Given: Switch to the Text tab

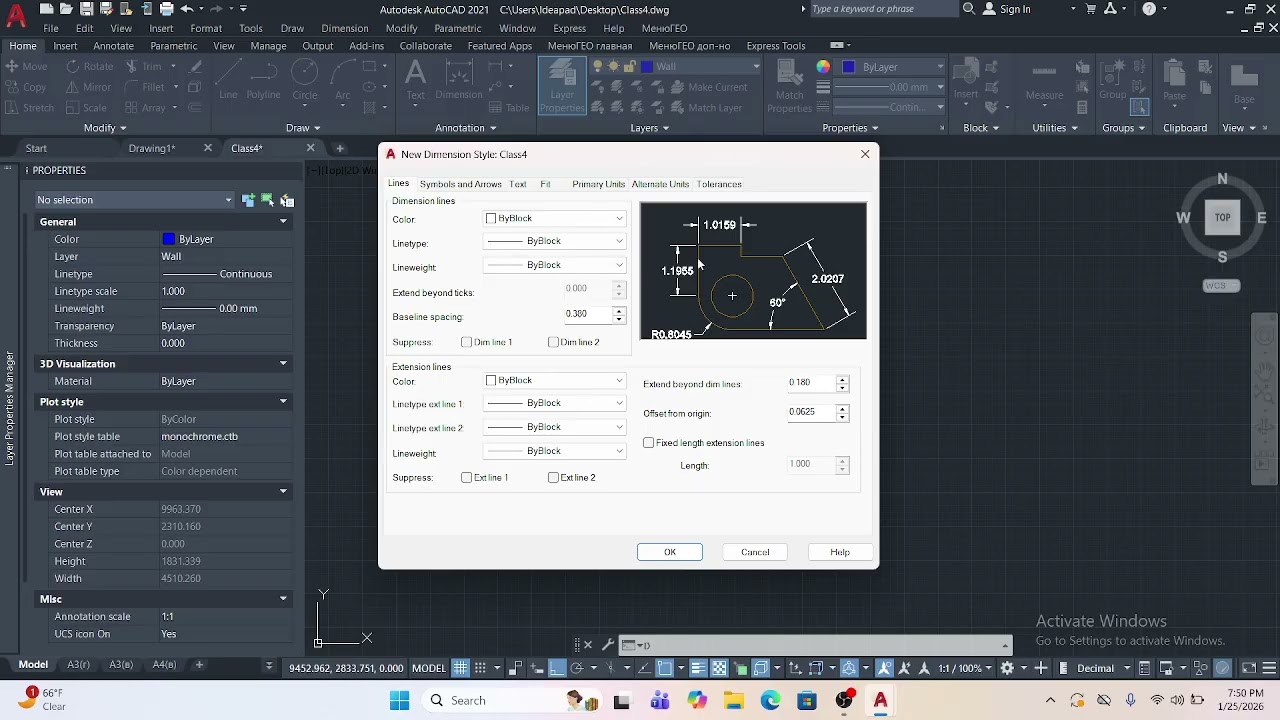Looking at the screenshot, I should pyautogui.click(x=517, y=184).
